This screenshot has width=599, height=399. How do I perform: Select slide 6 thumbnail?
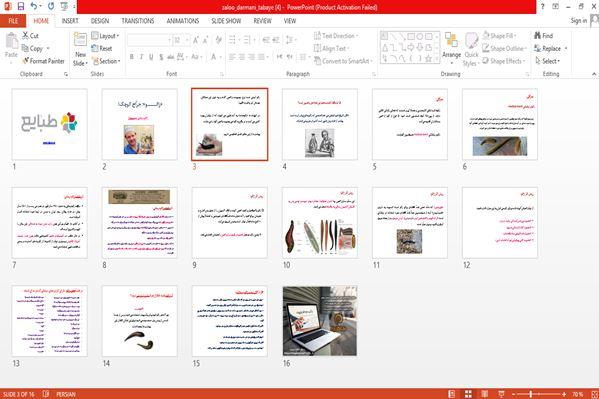(x=500, y=124)
